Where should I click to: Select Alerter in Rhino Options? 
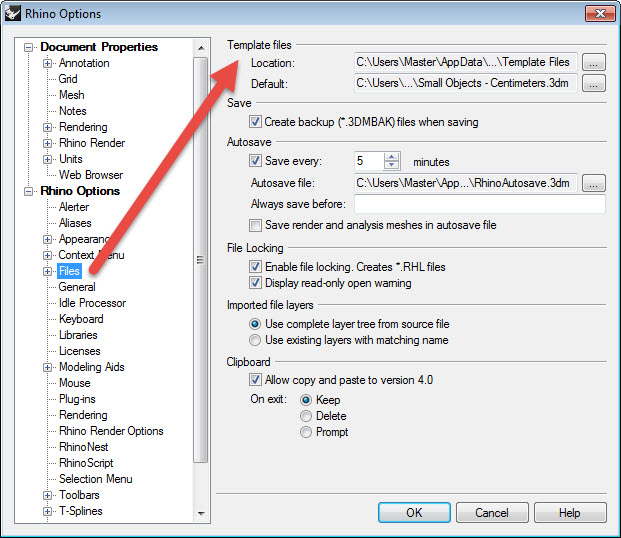click(74, 207)
